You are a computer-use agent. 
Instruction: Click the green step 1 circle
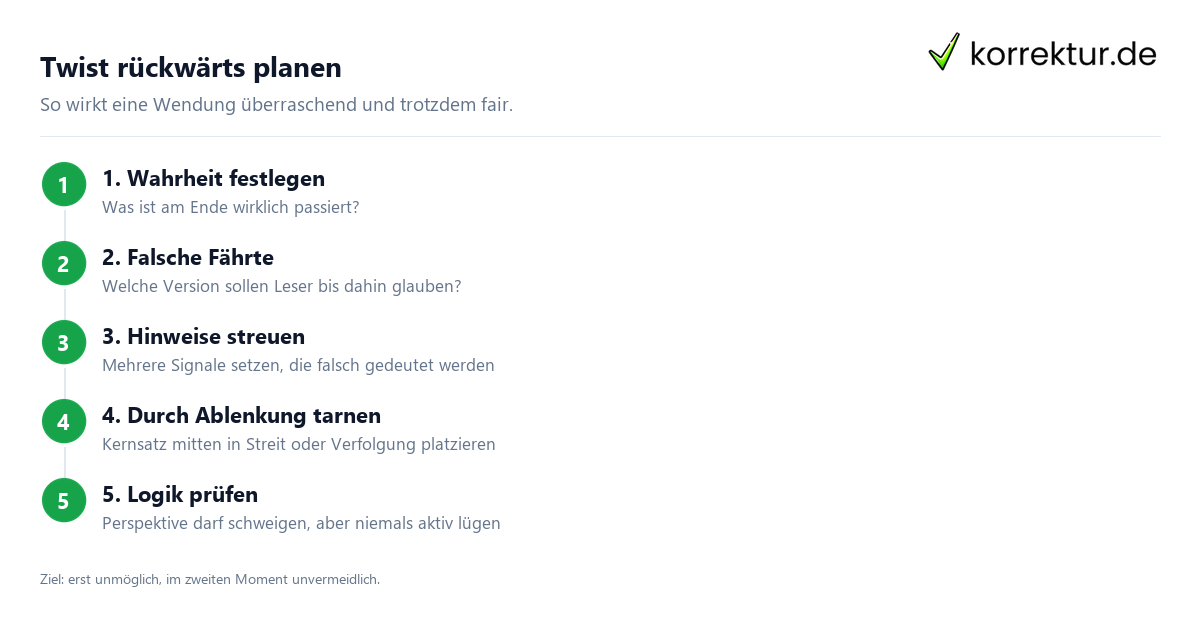[64, 185]
